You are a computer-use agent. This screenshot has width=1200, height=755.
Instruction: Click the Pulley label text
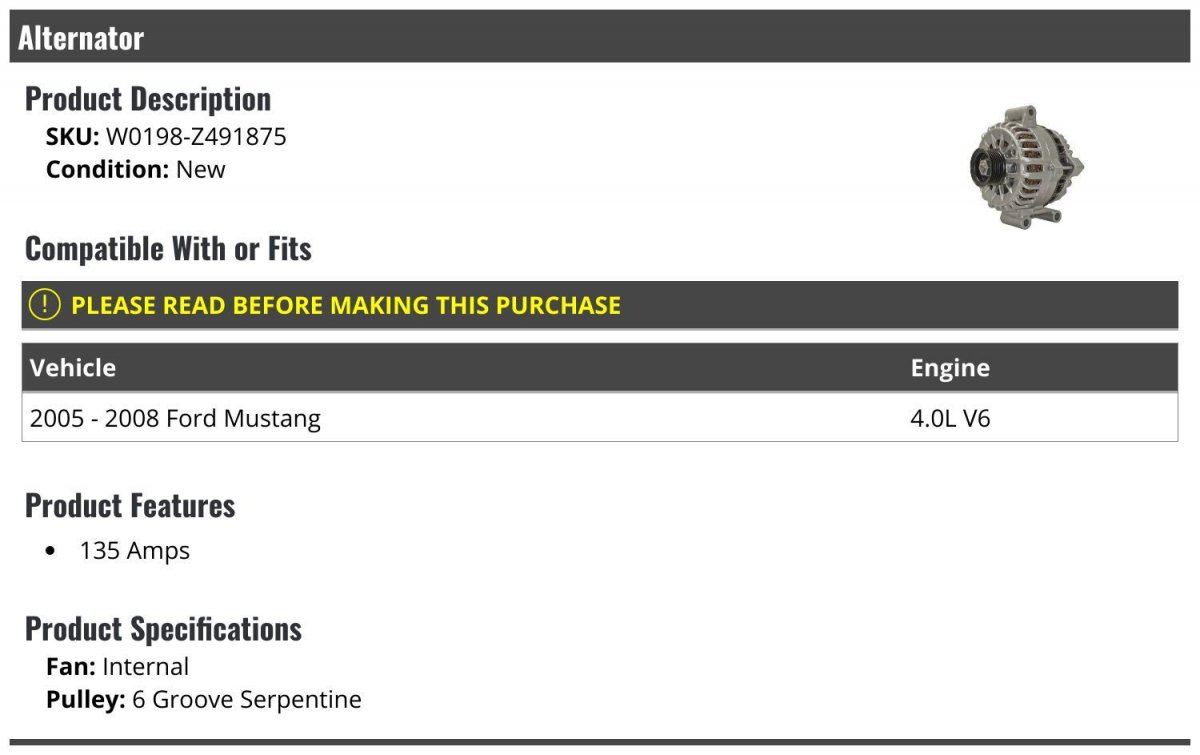pos(86,699)
